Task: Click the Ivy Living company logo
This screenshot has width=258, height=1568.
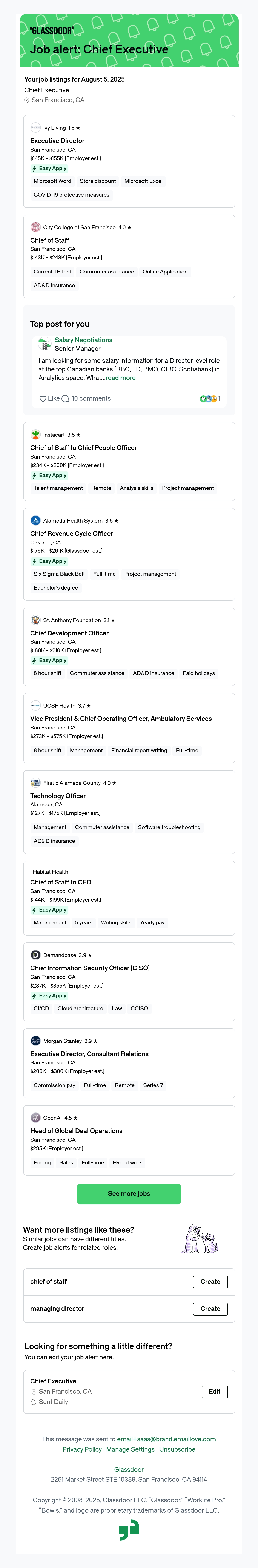Action: click(35, 128)
